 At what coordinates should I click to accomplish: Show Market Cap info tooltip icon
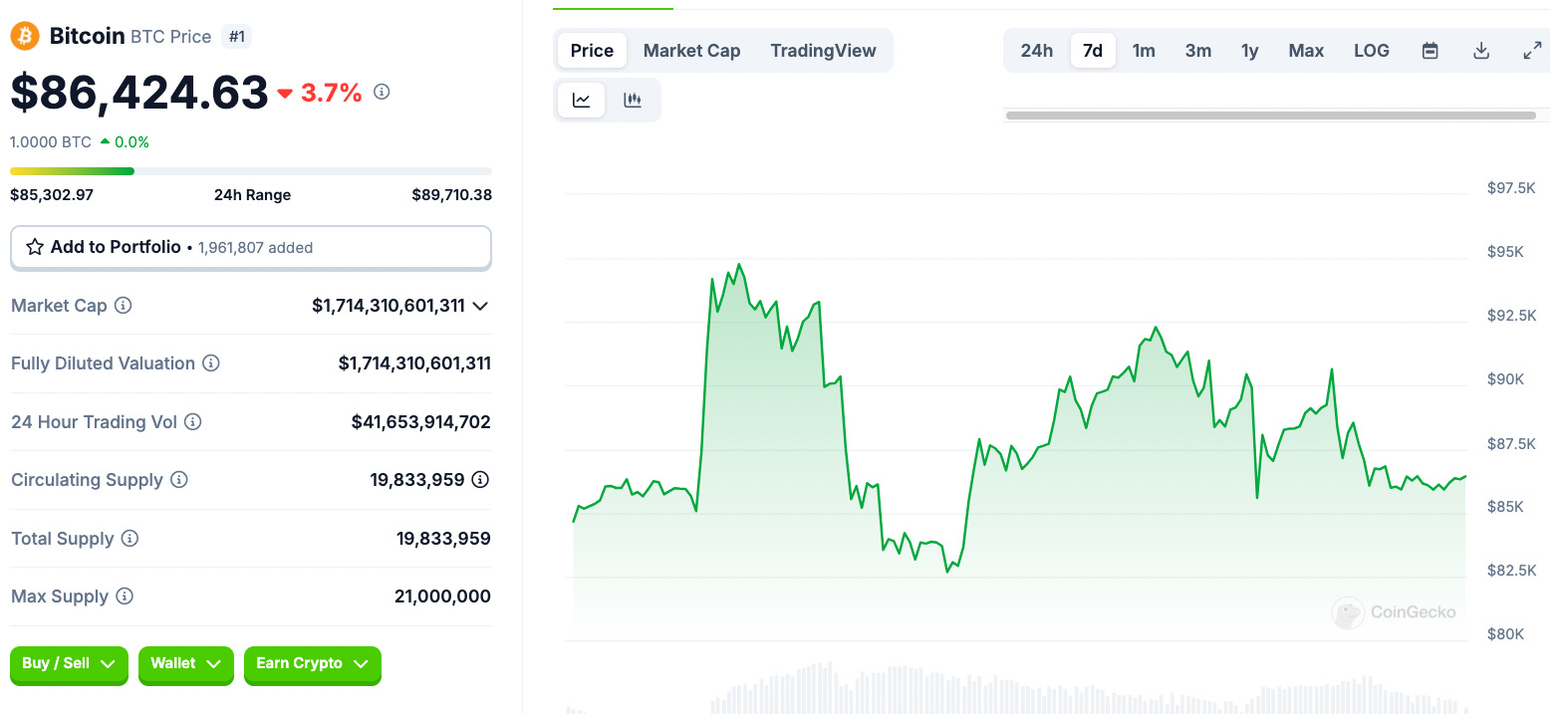[124, 306]
